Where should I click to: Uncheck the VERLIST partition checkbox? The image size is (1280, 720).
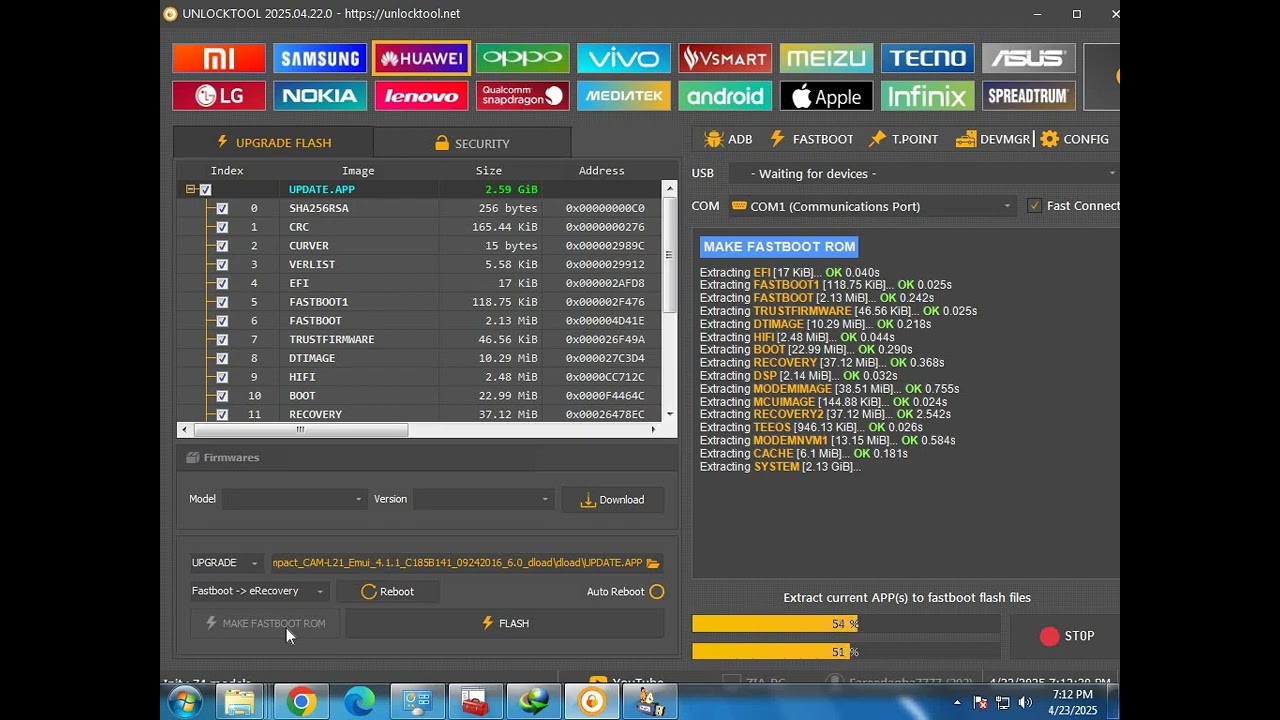[x=222, y=265]
